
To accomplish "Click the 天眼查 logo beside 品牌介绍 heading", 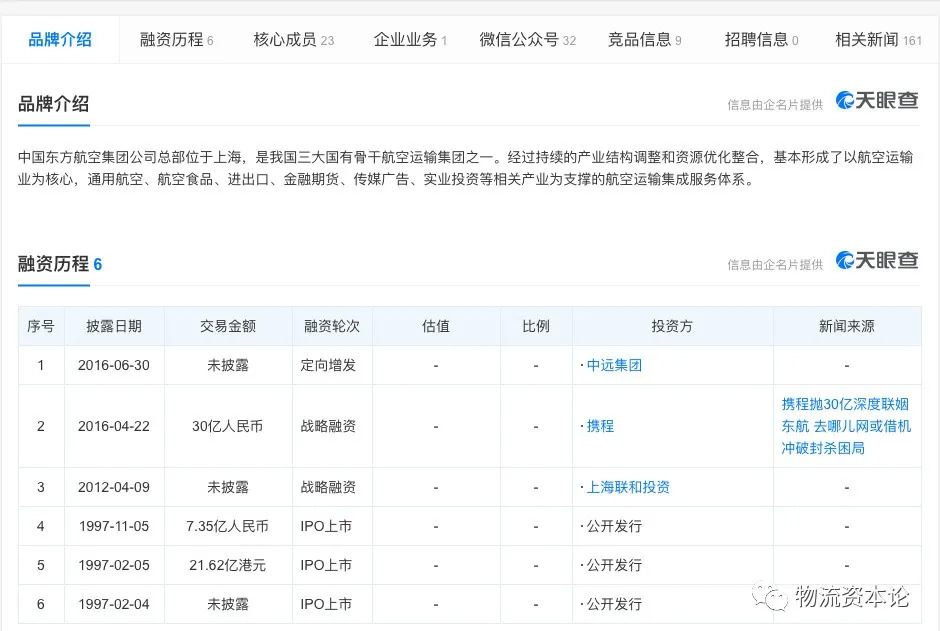I will click(877, 100).
